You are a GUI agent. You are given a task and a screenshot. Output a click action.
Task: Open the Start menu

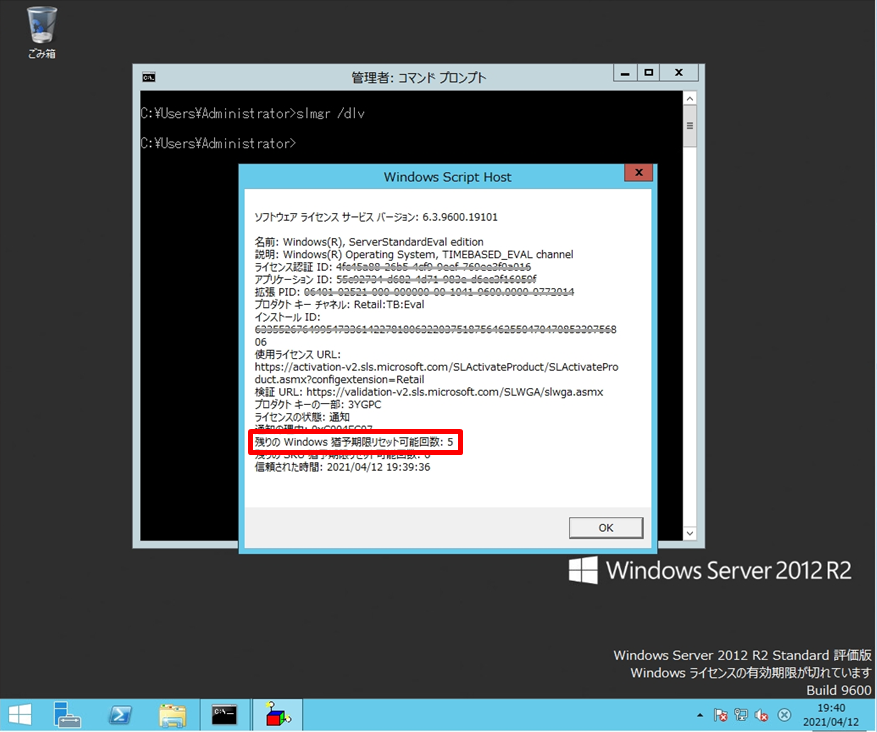[x=20, y=715]
